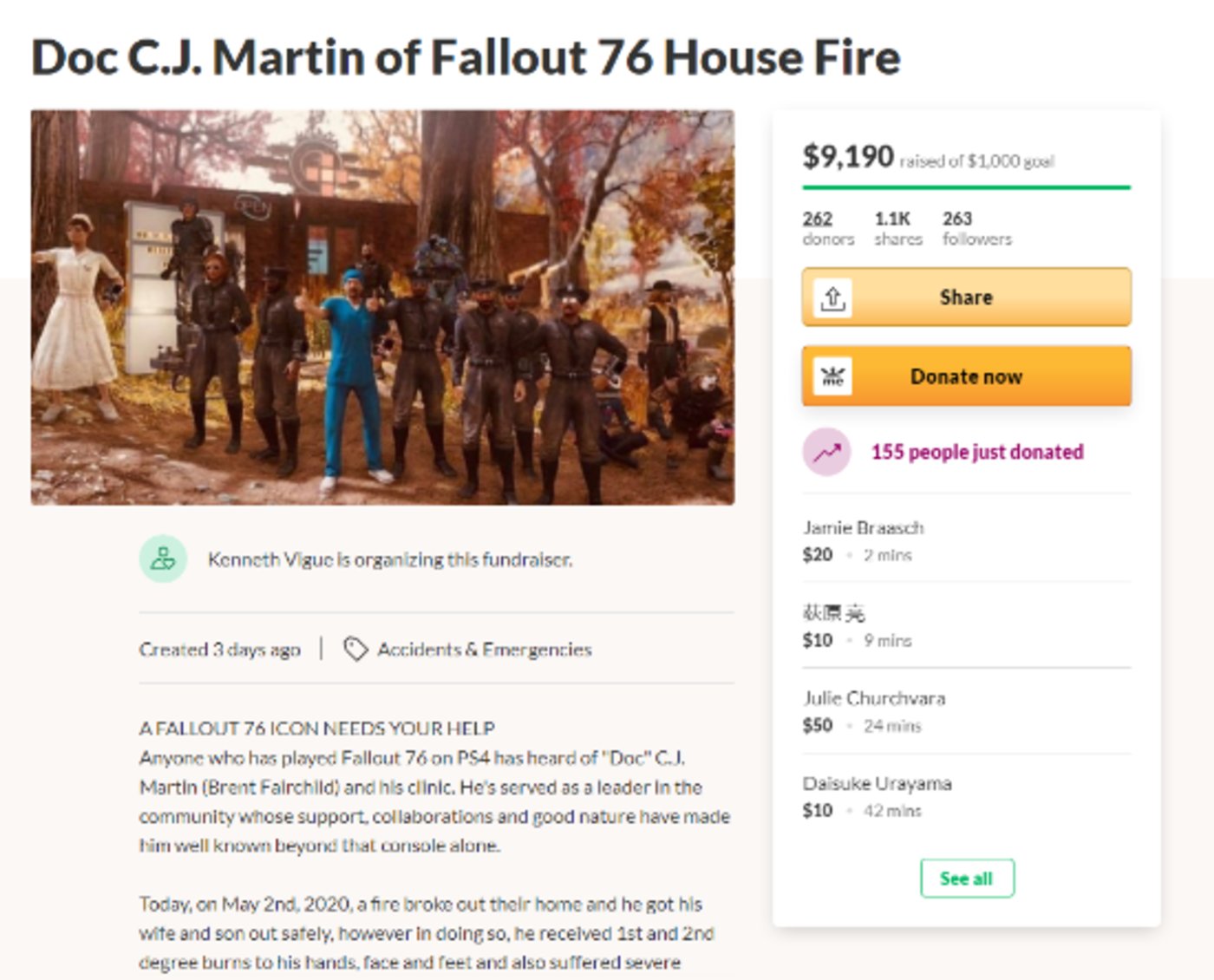This screenshot has width=1214, height=980.
Task: Click the green fundraising progress bar
Action: (967, 187)
